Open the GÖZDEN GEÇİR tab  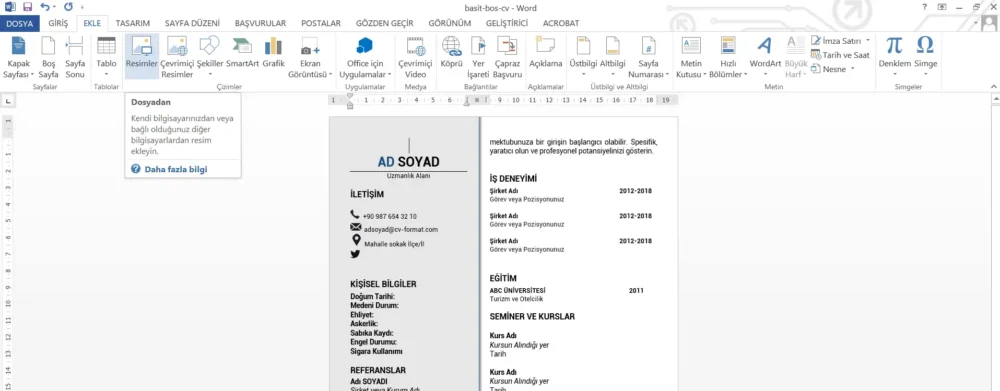385,23
